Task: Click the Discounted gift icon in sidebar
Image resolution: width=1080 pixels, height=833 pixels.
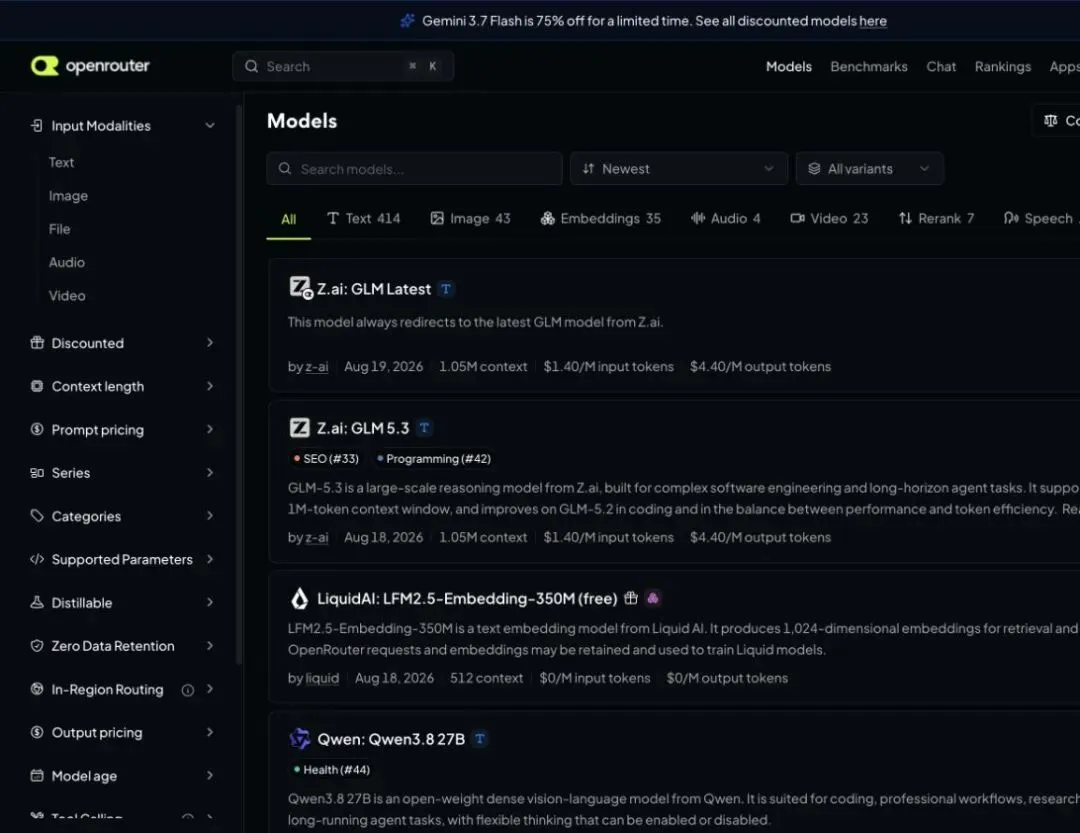Action: tap(37, 342)
